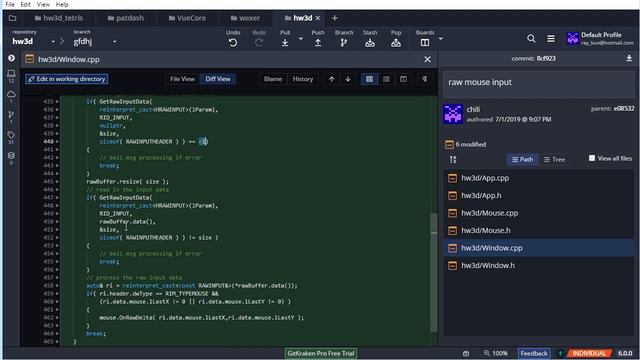Switch to File View
Viewport: 640px width, 360px height.
[x=182, y=79]
